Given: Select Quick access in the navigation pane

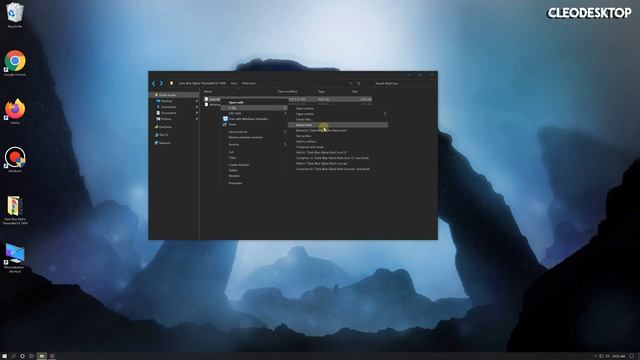Looking at the screenshot, I should (175, 95).
